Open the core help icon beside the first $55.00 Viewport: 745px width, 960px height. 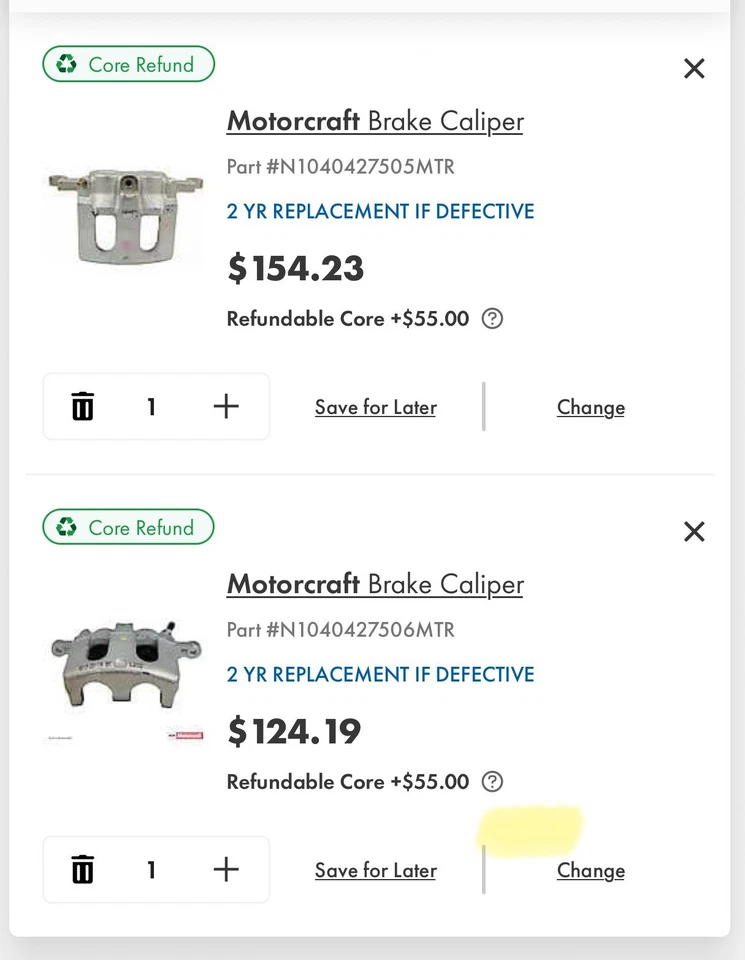tap(492, 319)
